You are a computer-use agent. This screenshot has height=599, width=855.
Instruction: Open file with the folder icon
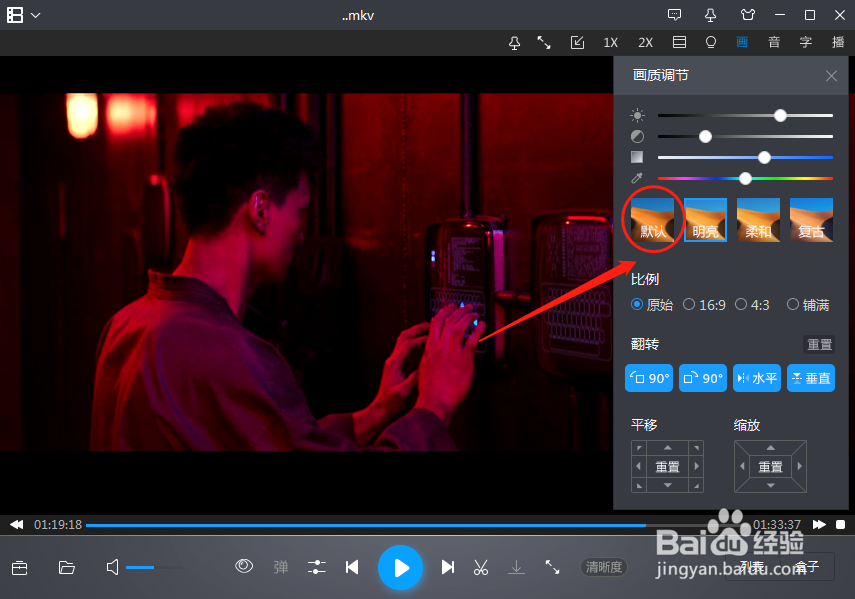point(67,567)
